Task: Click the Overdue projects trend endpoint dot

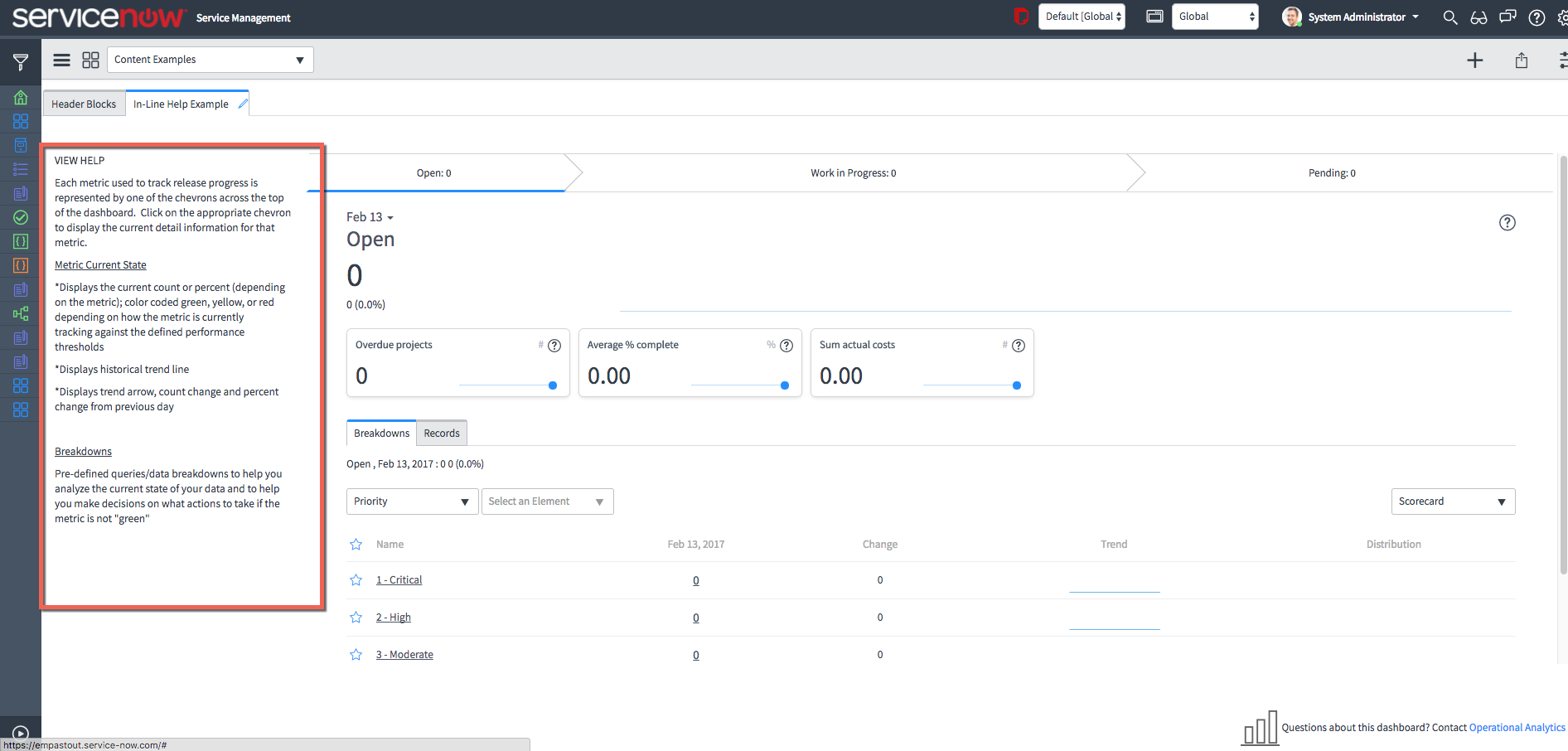Action: click(553, 385)
